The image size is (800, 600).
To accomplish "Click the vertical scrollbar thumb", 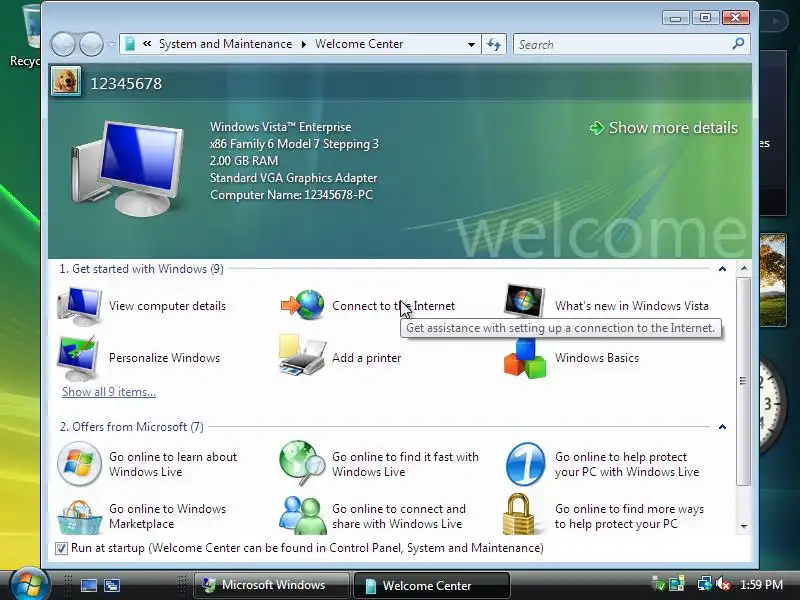I will point(744,381).
